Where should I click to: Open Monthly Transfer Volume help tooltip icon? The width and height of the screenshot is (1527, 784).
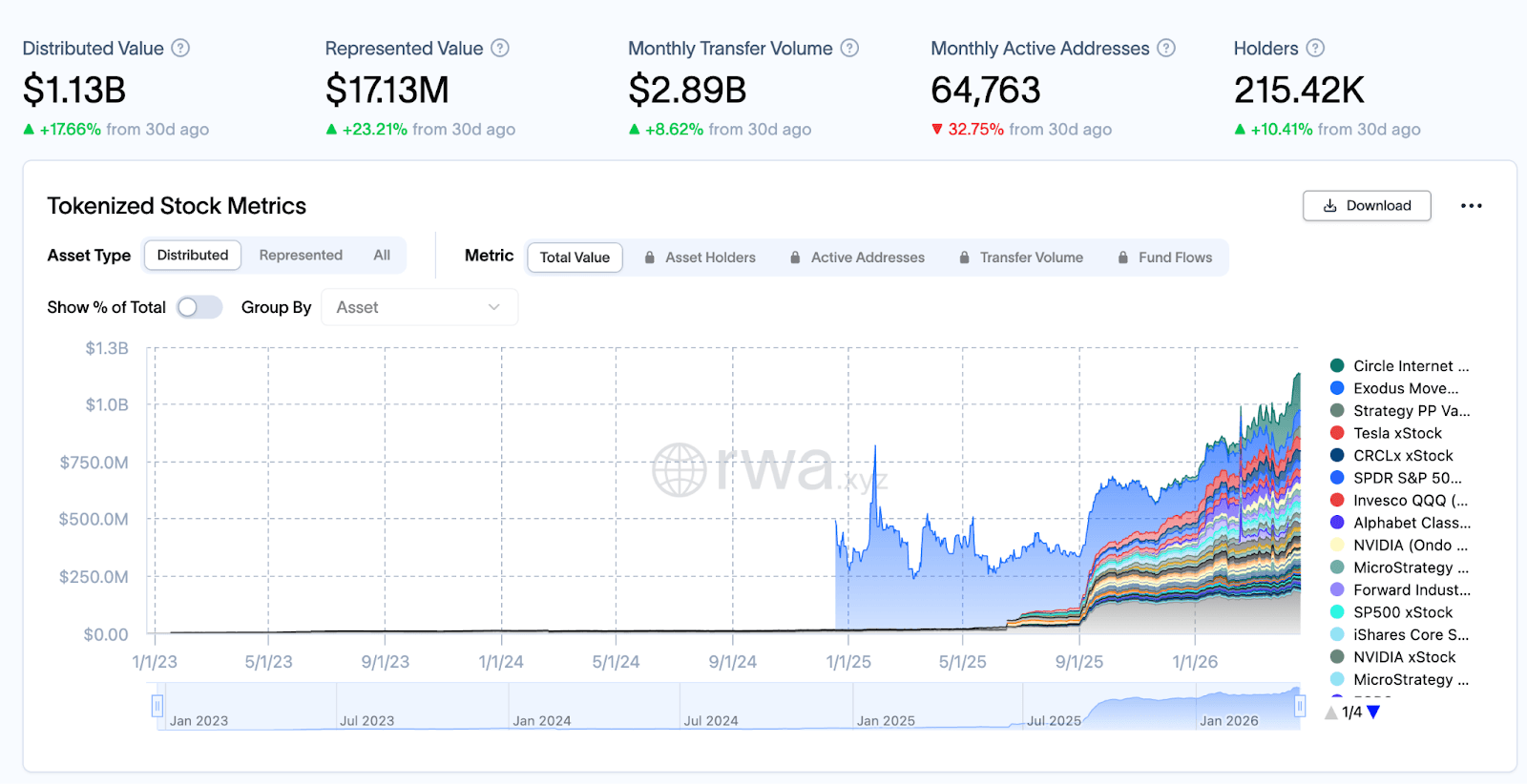coord(849,48)
